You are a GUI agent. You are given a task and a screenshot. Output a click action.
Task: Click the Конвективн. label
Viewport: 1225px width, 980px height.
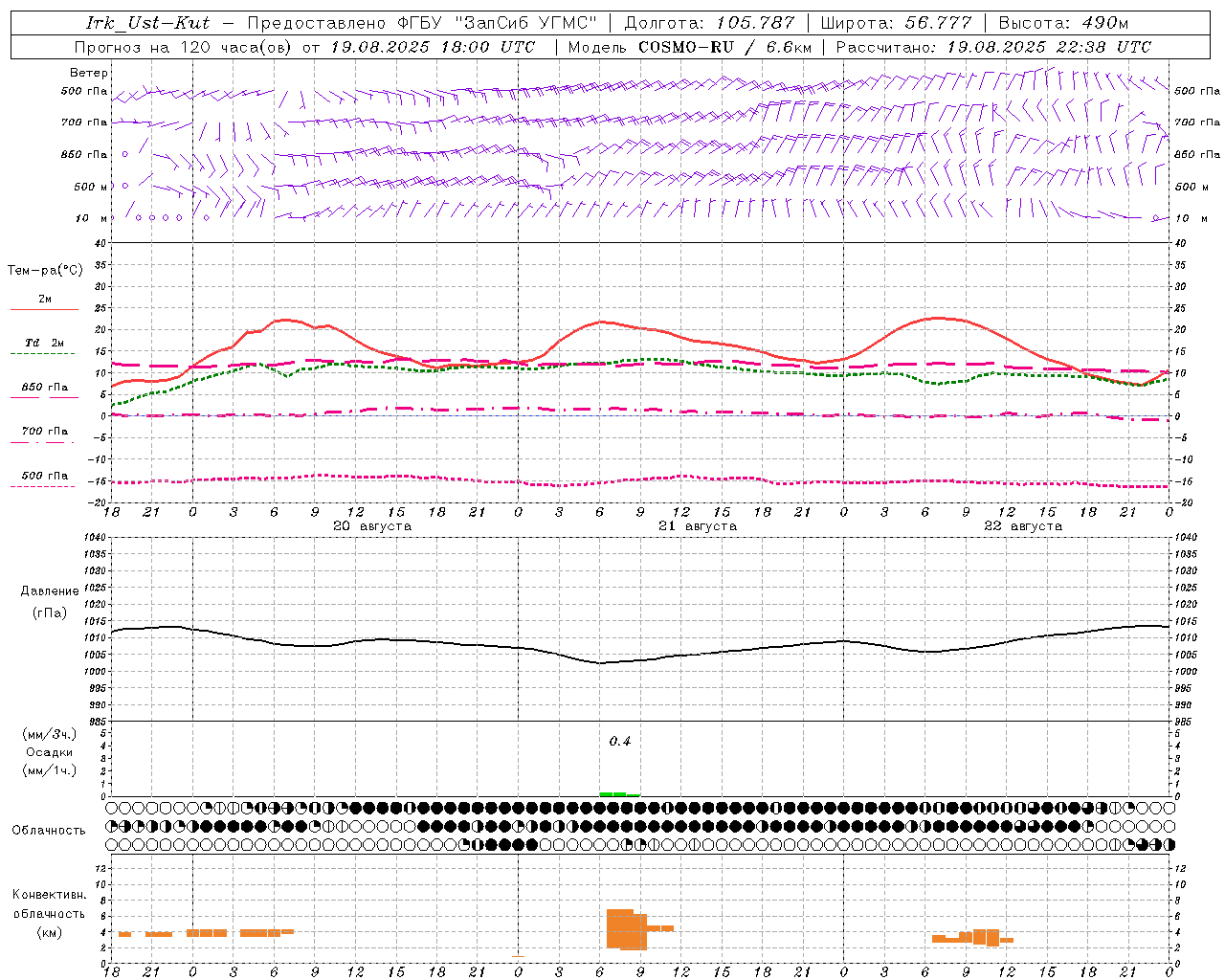point(50,895)
